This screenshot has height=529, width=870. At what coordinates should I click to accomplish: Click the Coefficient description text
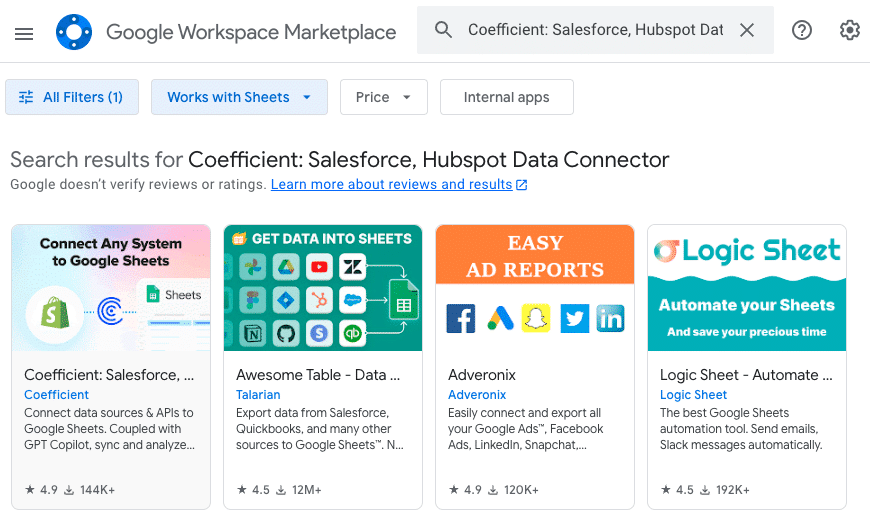click(x=109, y=429)
